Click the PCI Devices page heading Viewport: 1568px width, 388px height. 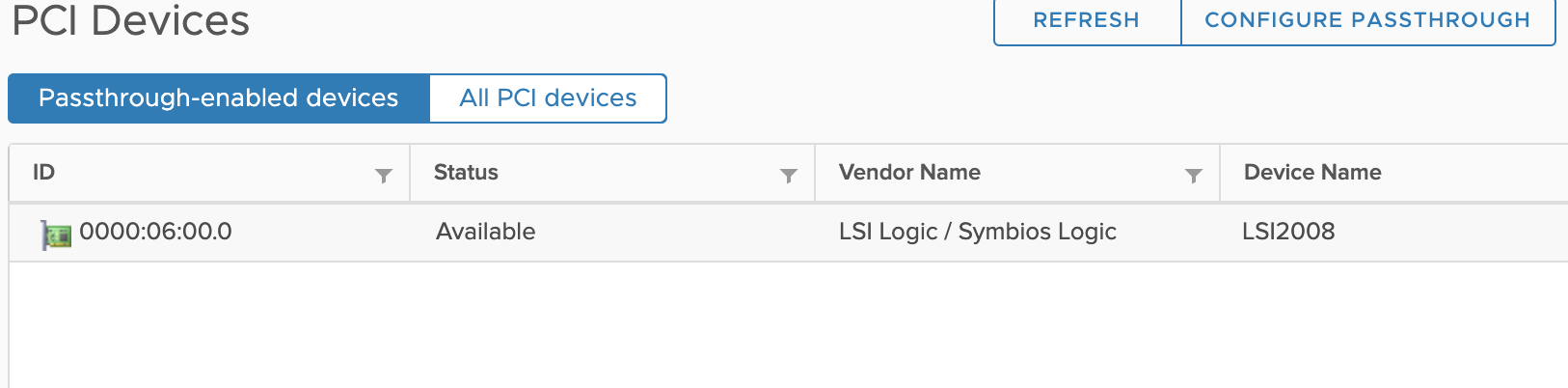pyautogui.click(x=131, y=20)
